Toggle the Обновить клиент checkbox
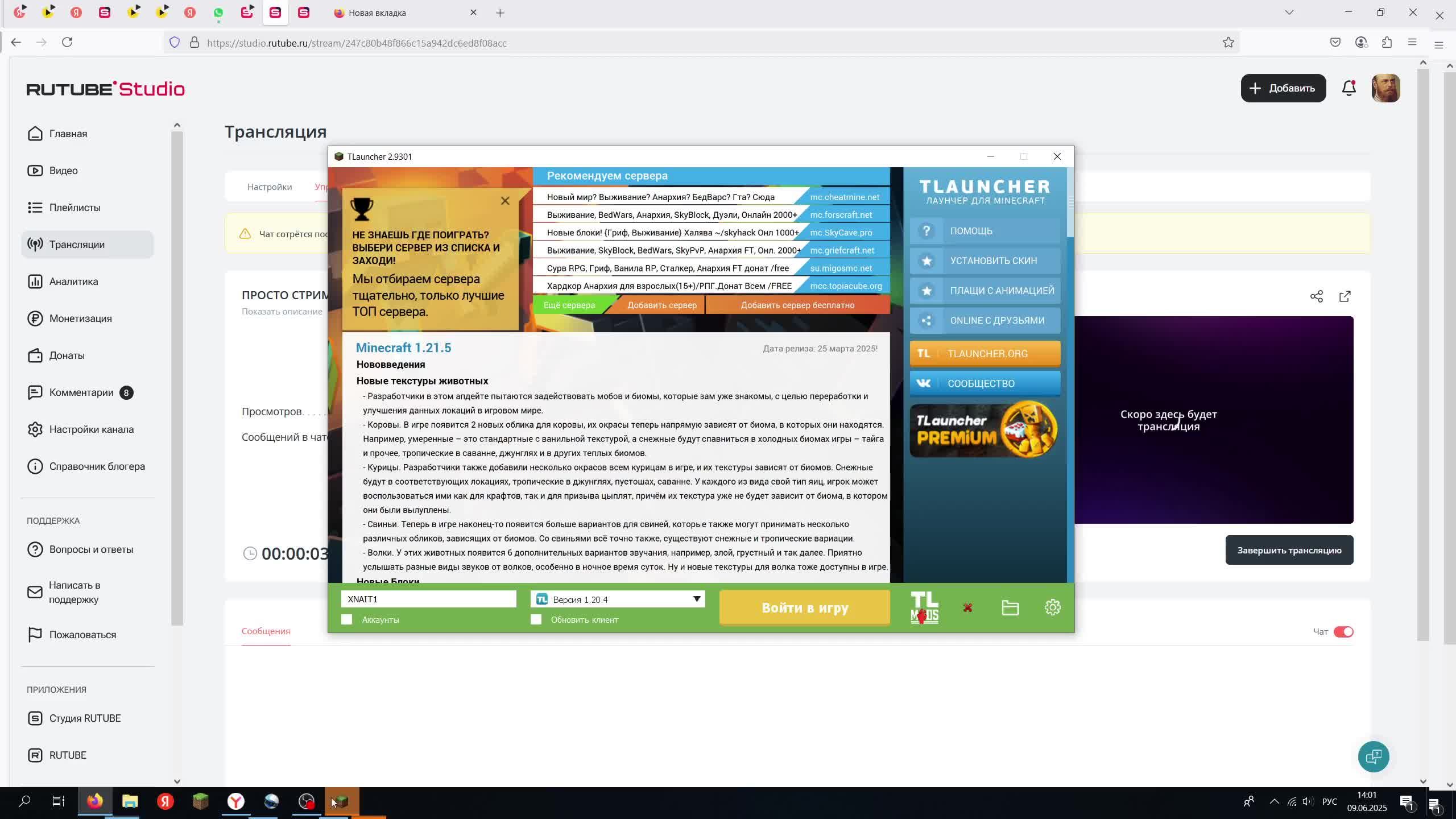The height and width of the screenshot is (819, 1456). (536, 619)
